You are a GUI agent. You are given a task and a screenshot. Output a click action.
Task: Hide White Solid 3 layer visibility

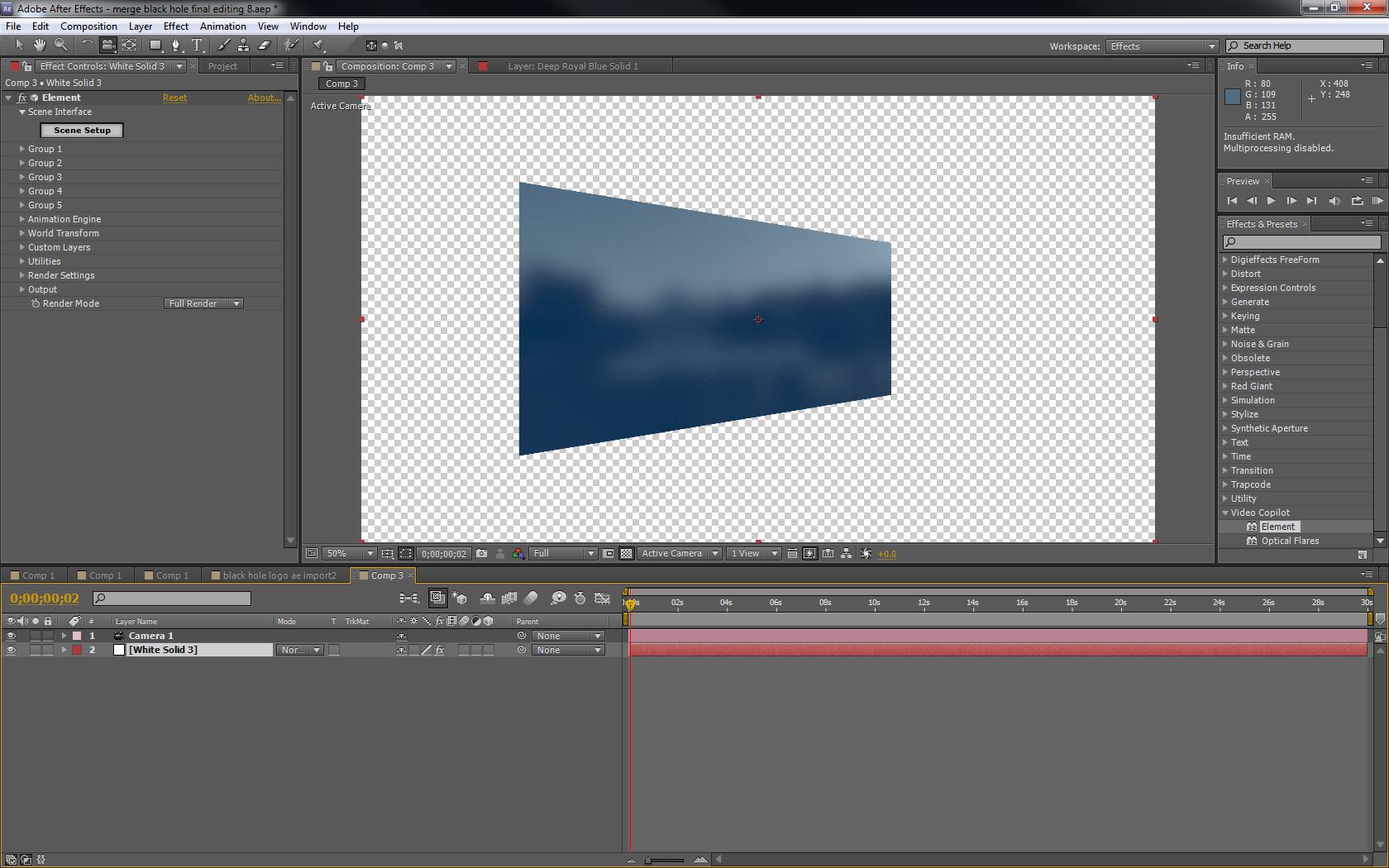(x=11, y=650)
